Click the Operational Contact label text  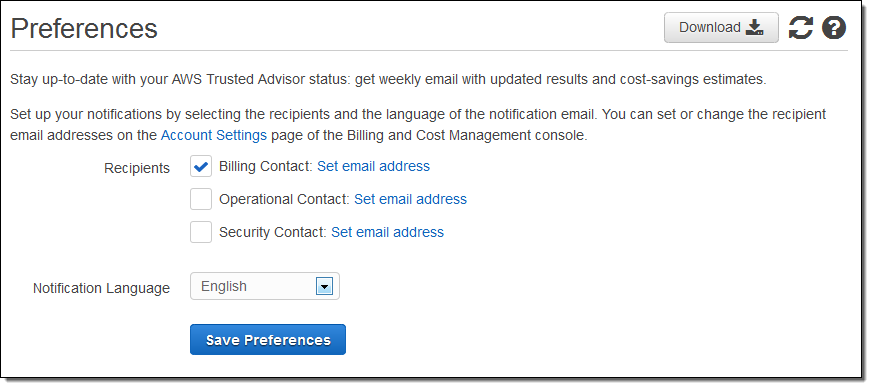coord(285,199)
